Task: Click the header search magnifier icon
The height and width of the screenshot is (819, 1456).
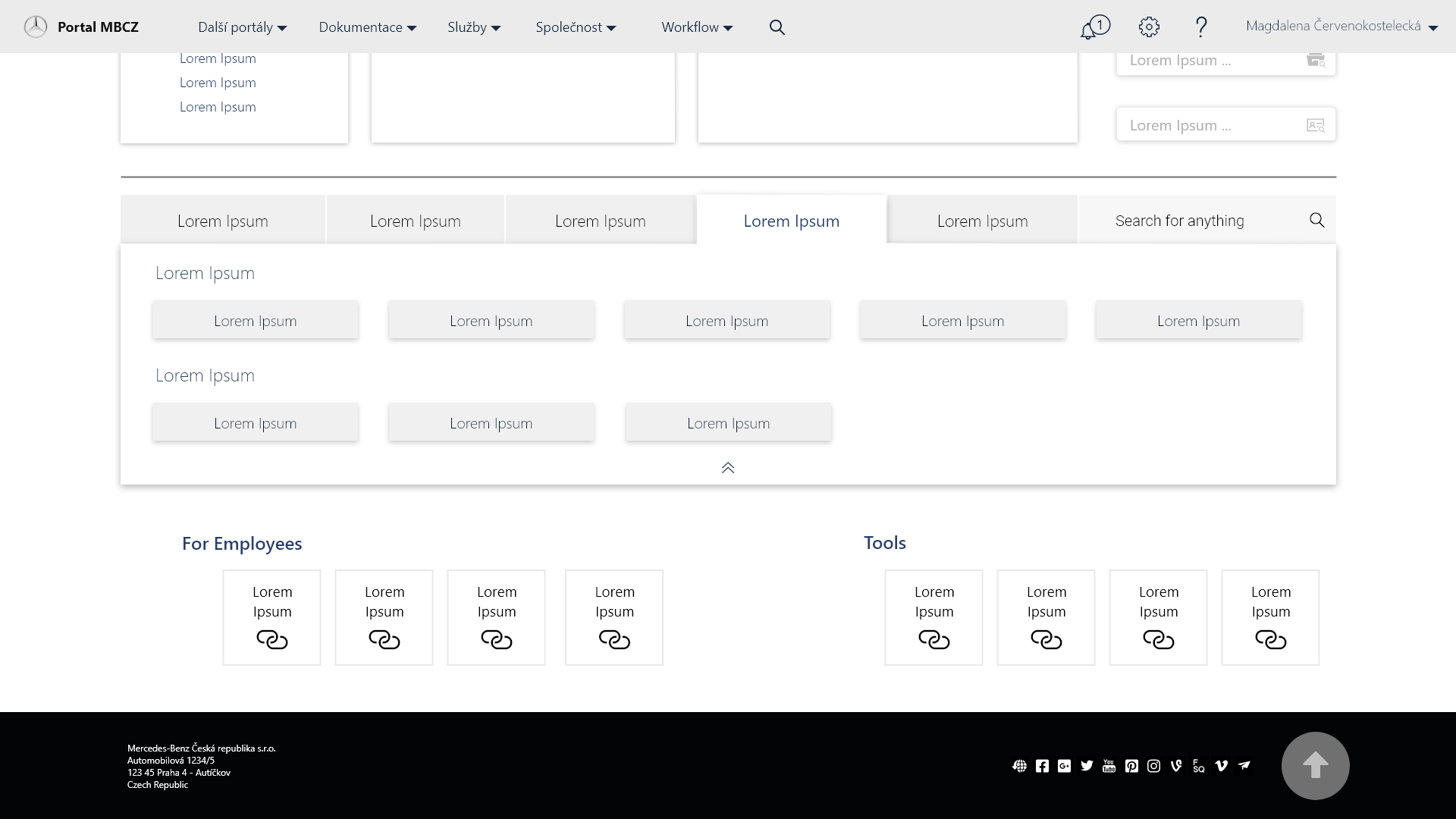Action: pyautogui.click(x=777, y=27)
